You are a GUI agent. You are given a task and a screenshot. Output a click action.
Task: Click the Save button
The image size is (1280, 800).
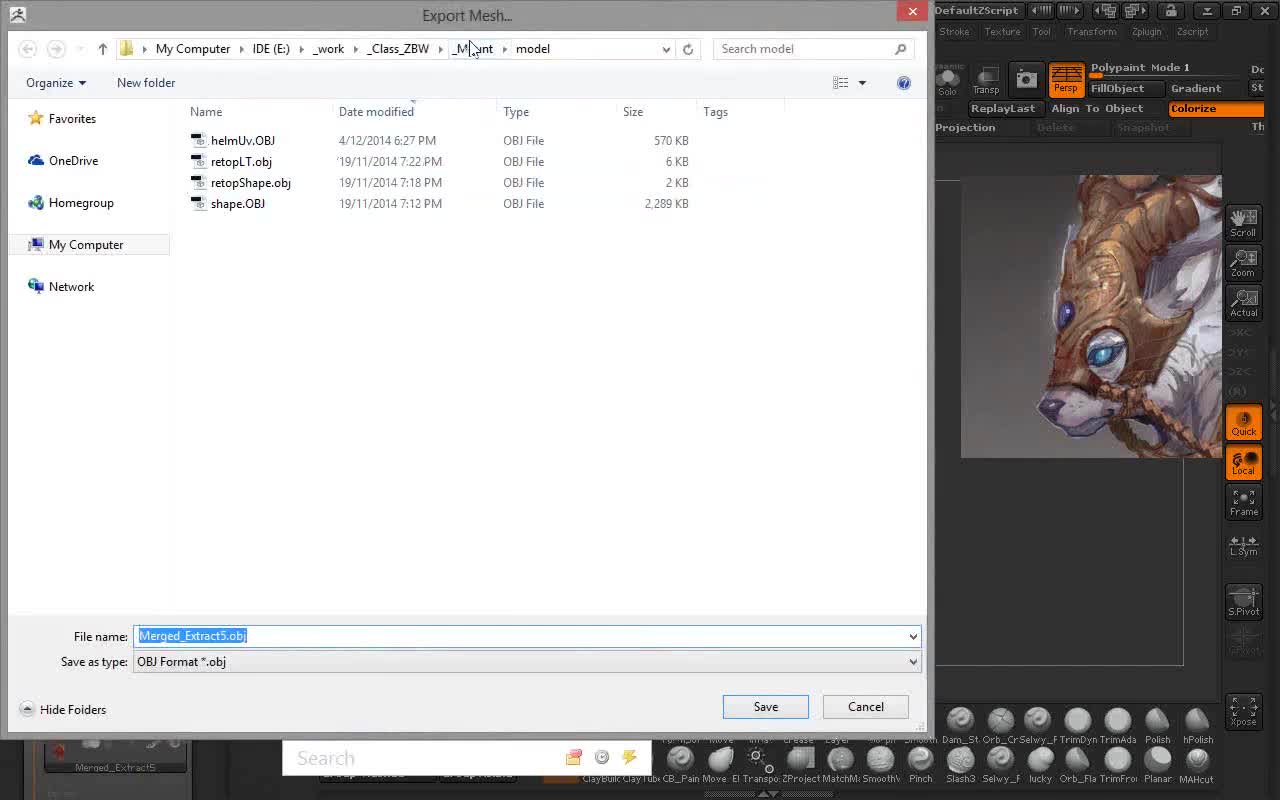[766, 707]
